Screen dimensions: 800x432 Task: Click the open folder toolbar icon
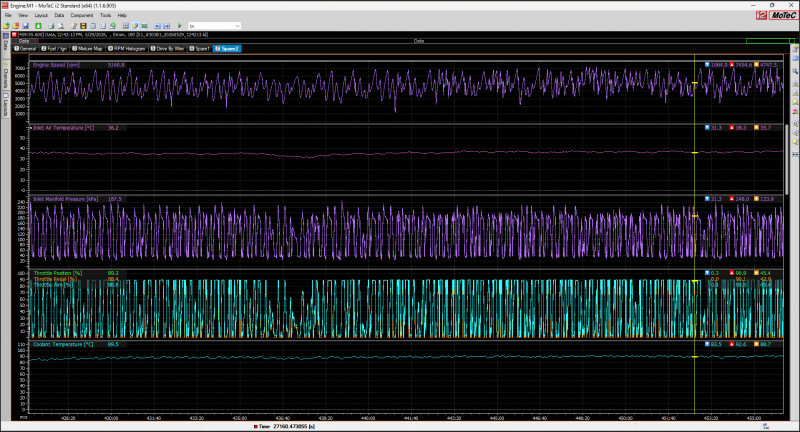point(16,26)
